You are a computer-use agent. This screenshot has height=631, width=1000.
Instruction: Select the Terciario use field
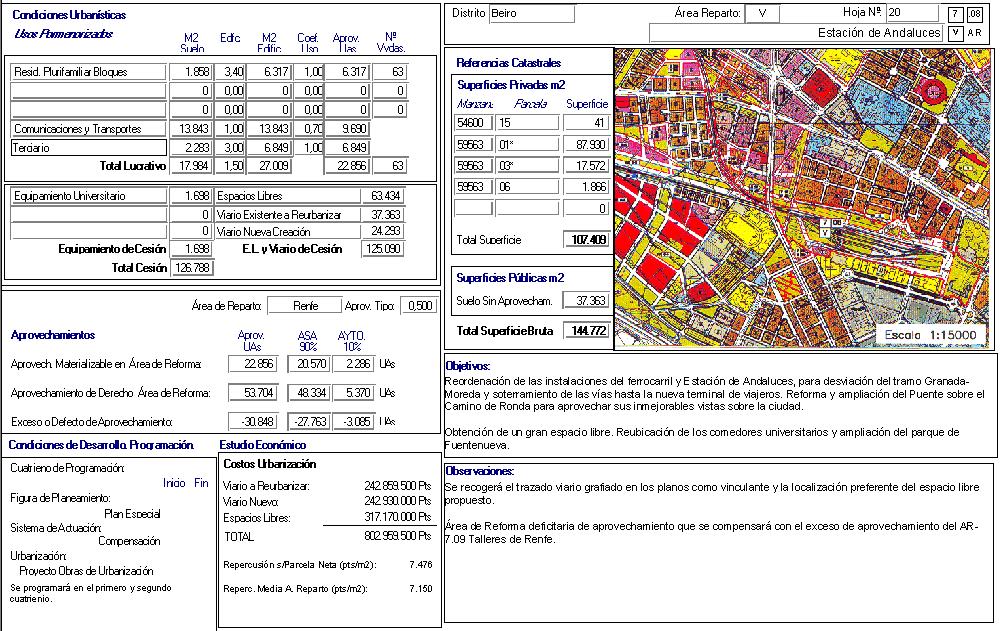[88, 148]
